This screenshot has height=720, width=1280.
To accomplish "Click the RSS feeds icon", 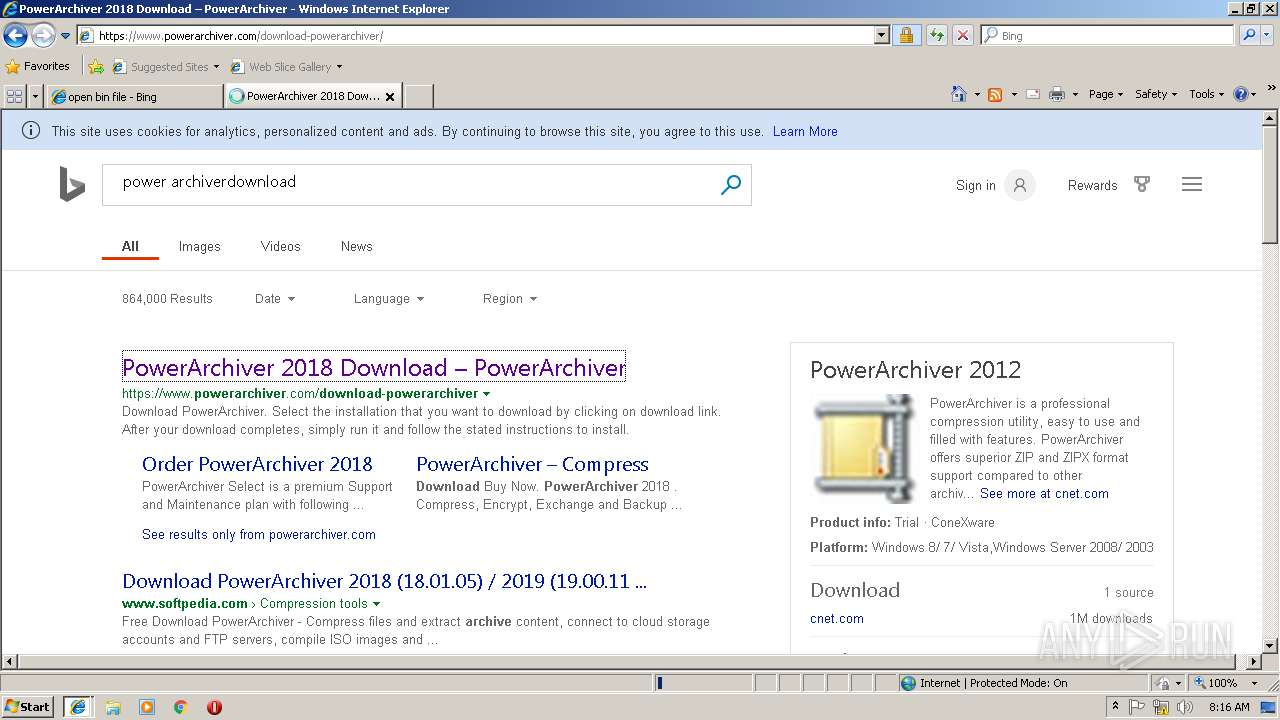I will 995,94.
